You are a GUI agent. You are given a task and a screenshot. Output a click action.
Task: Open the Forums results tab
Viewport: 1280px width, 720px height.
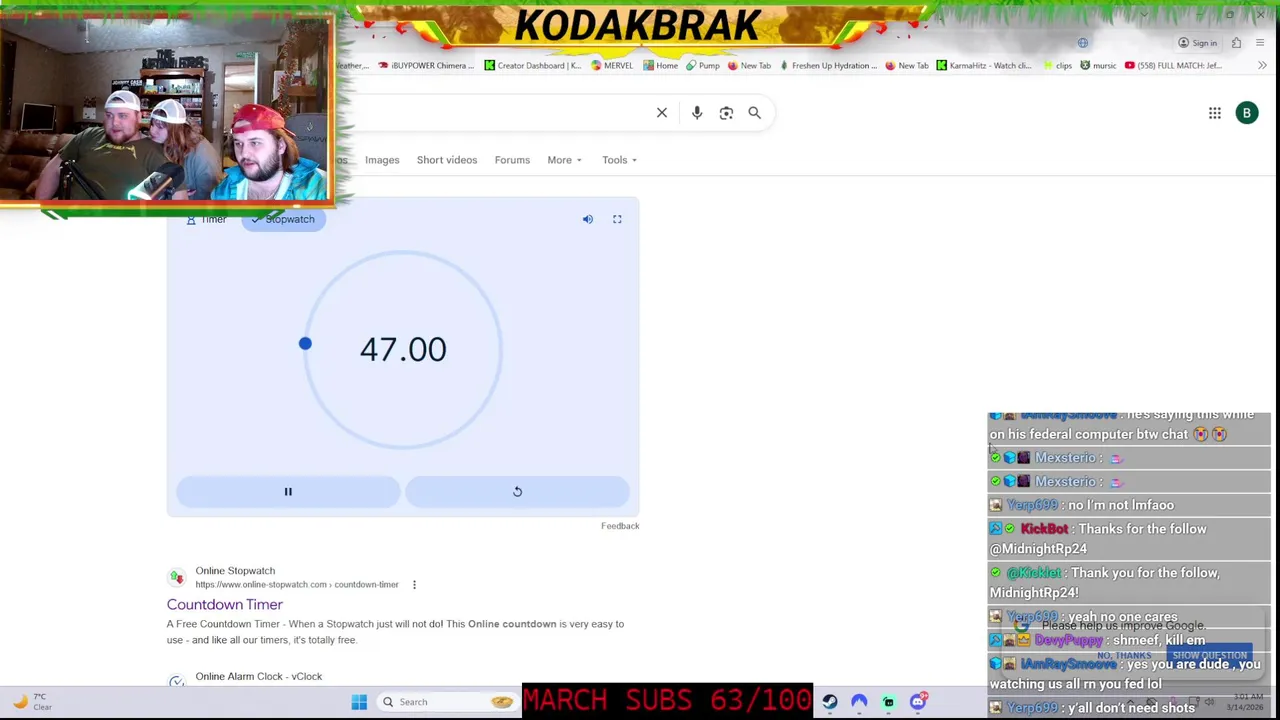point(512,160)
